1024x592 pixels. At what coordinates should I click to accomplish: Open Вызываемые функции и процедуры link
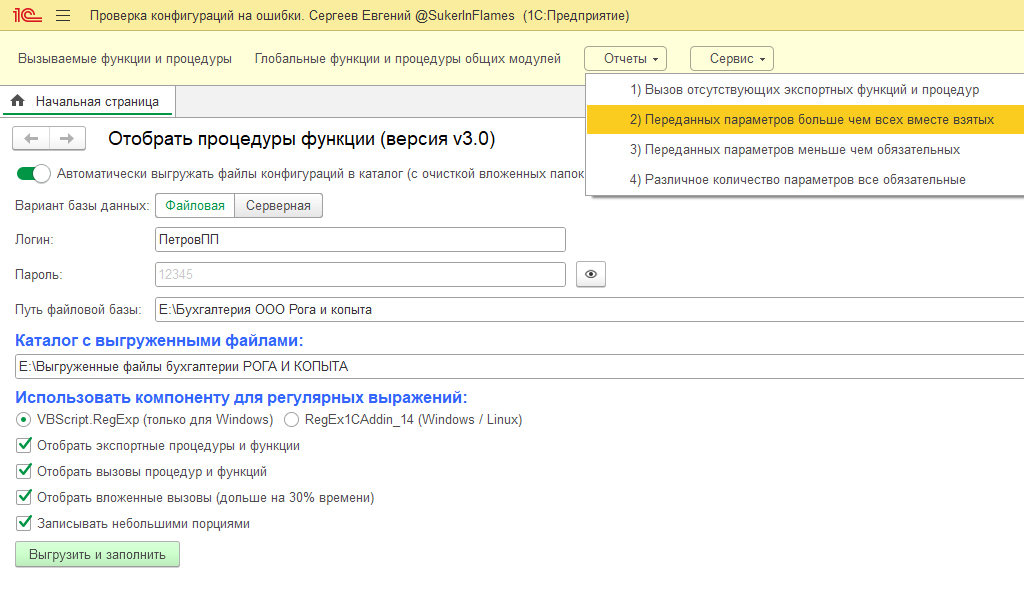tap(125, 59)
